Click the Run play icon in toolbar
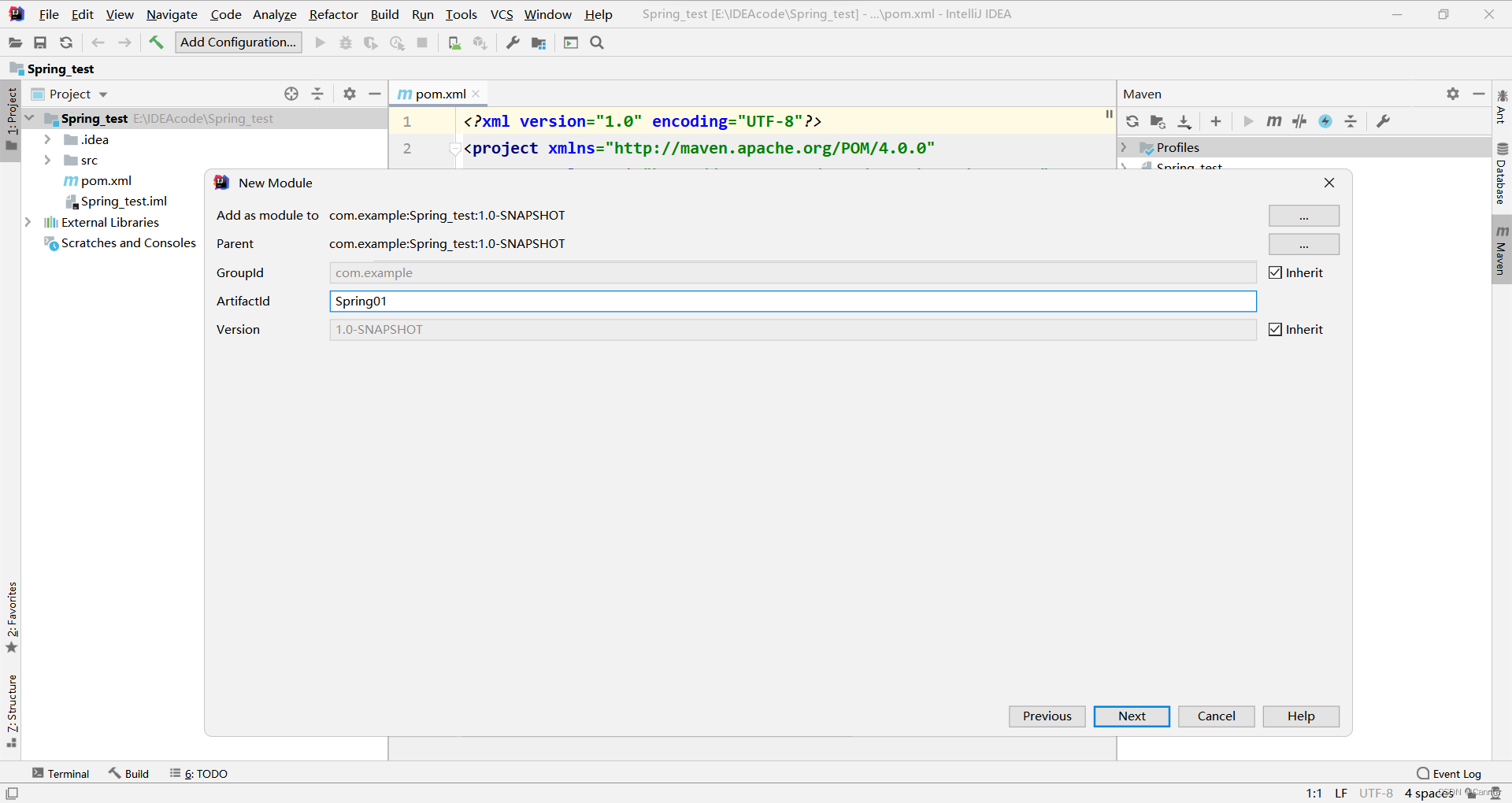 320,43
